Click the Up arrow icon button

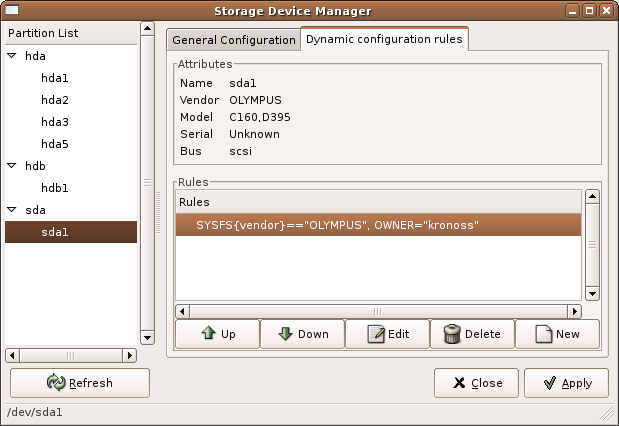pyautogui.click(x=218, y=334)
